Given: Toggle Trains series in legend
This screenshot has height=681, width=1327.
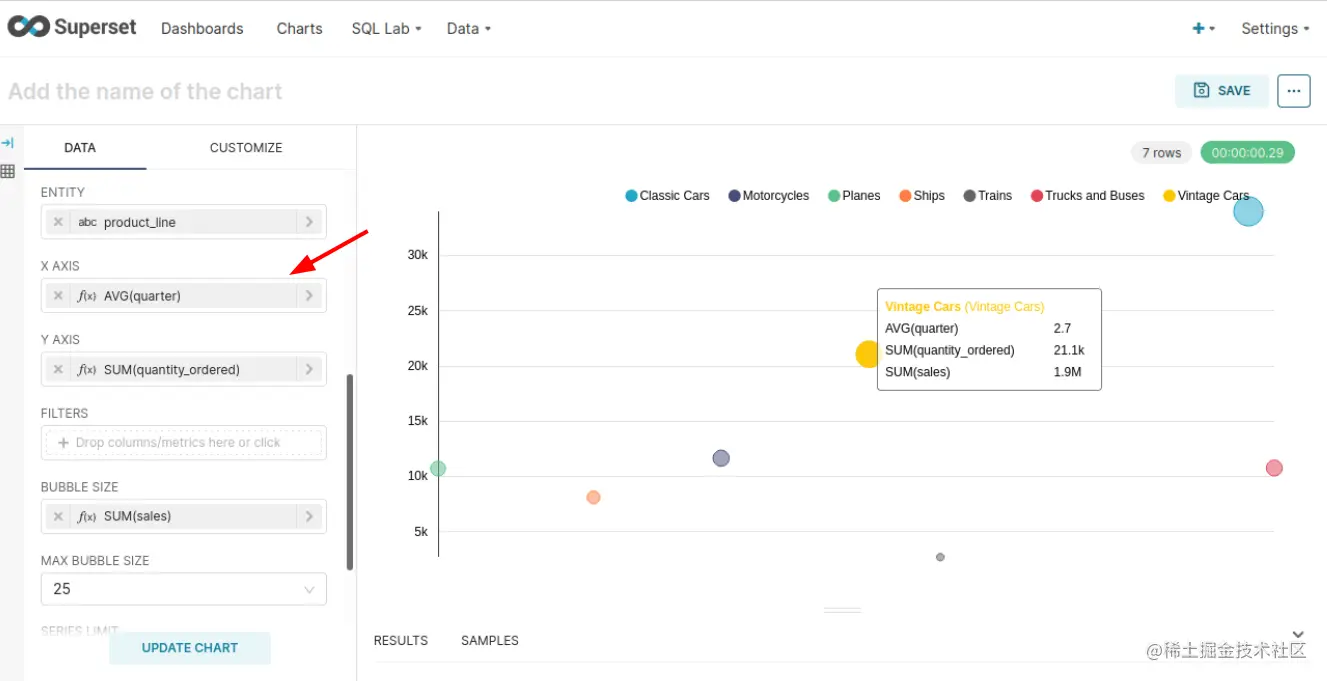Looking at the screenshot, I should [988, 196].
